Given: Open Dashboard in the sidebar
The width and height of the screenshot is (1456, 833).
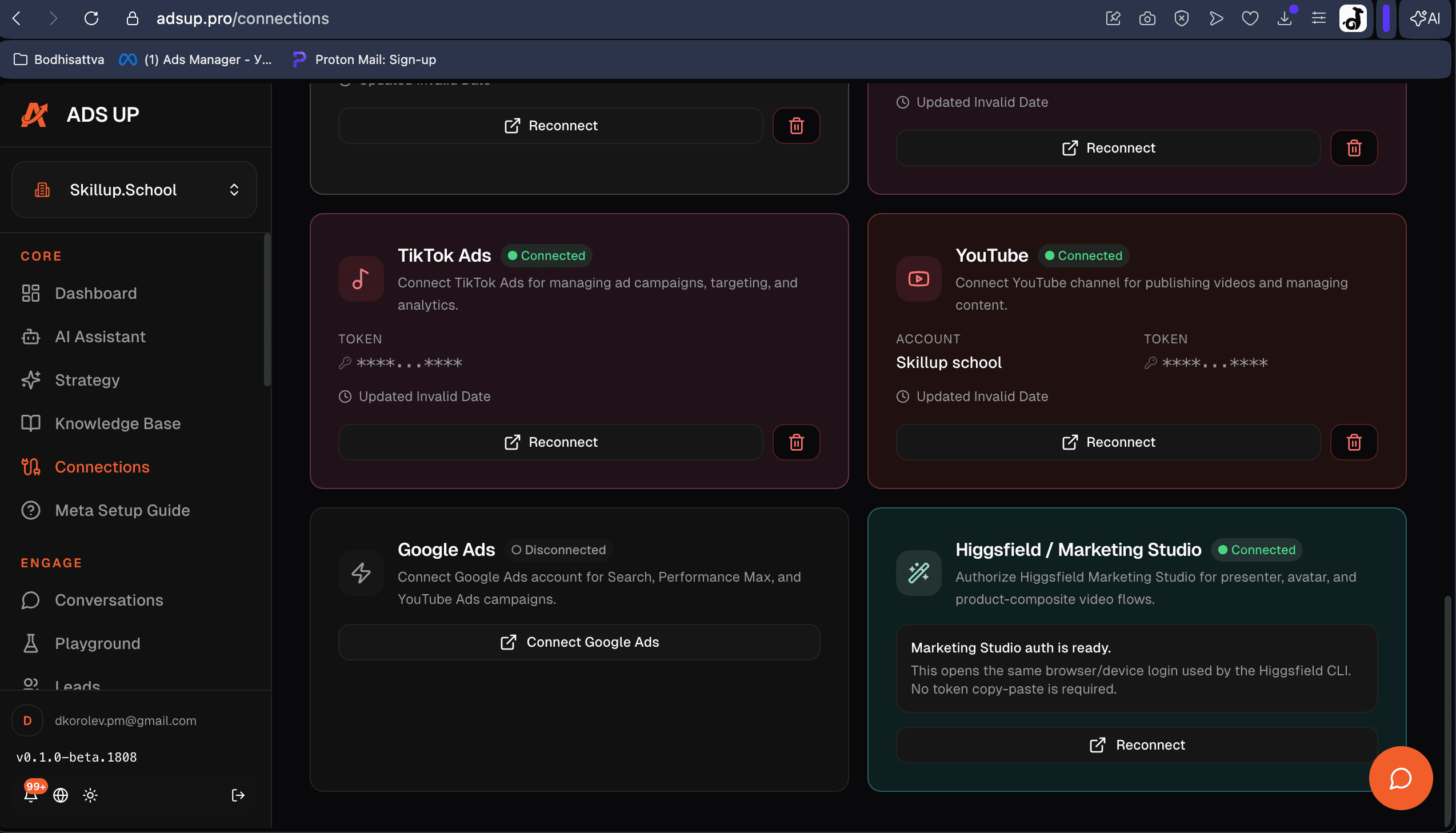Looking at the screenshot, I should click(x=79, y=293).
